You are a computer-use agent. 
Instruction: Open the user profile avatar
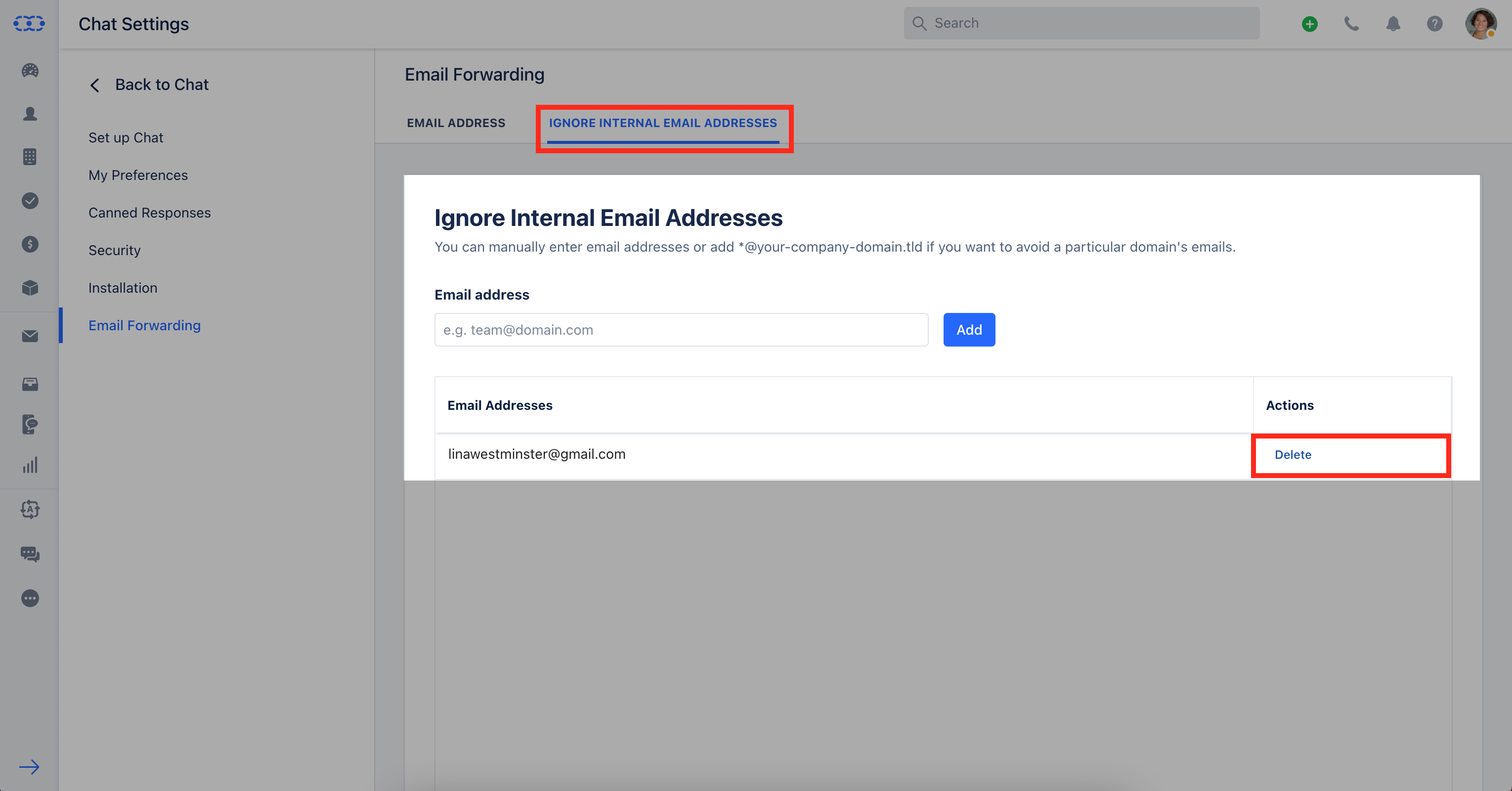tap(1480, 24)
